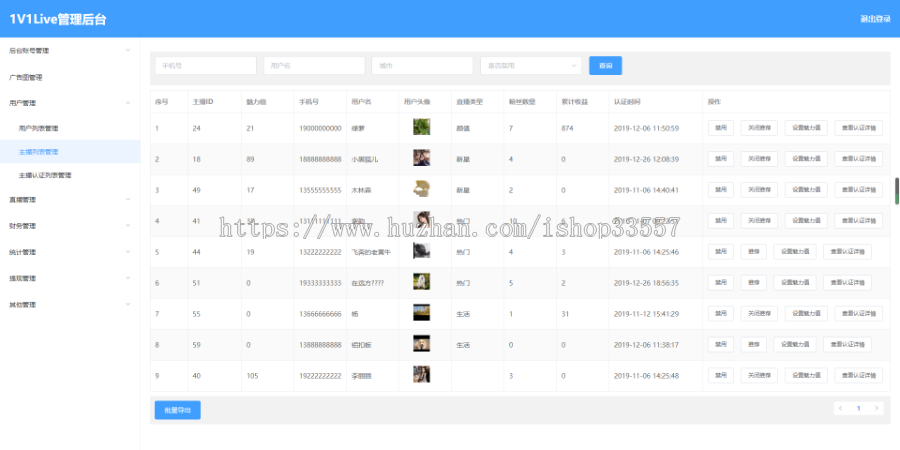Click 退出登录 in the header
Viewport: 900px width, 450px height.
875,19
